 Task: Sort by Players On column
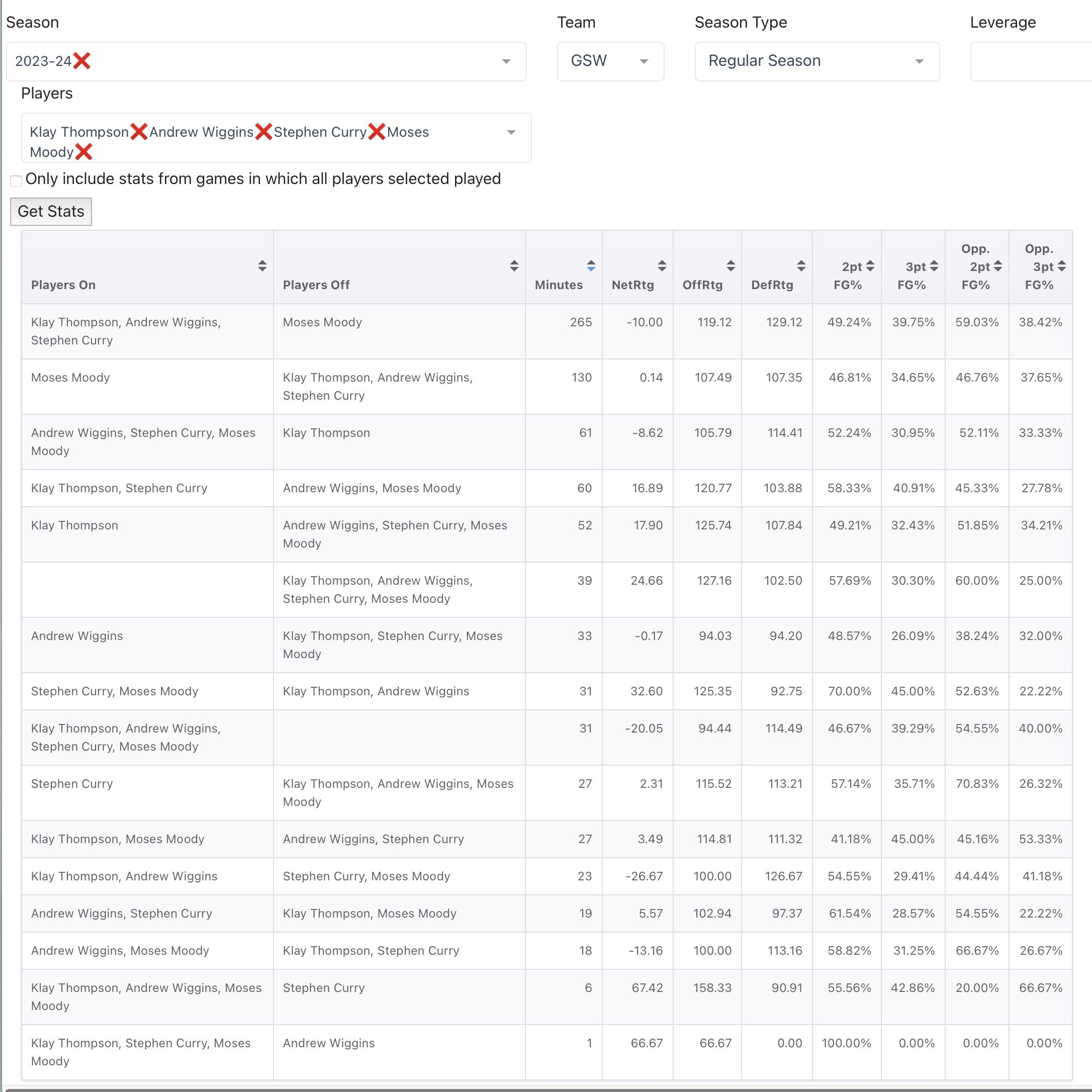262,265
